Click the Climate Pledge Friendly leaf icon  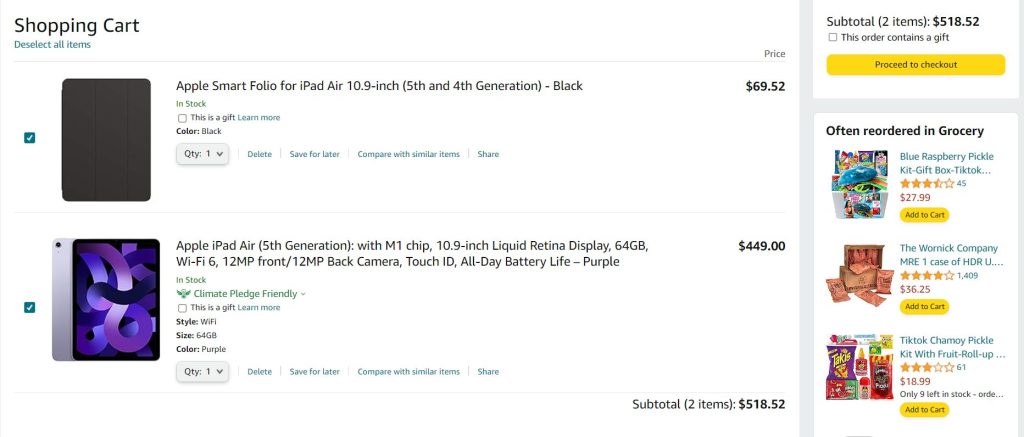pyautogui.click(x=182, y=294)
